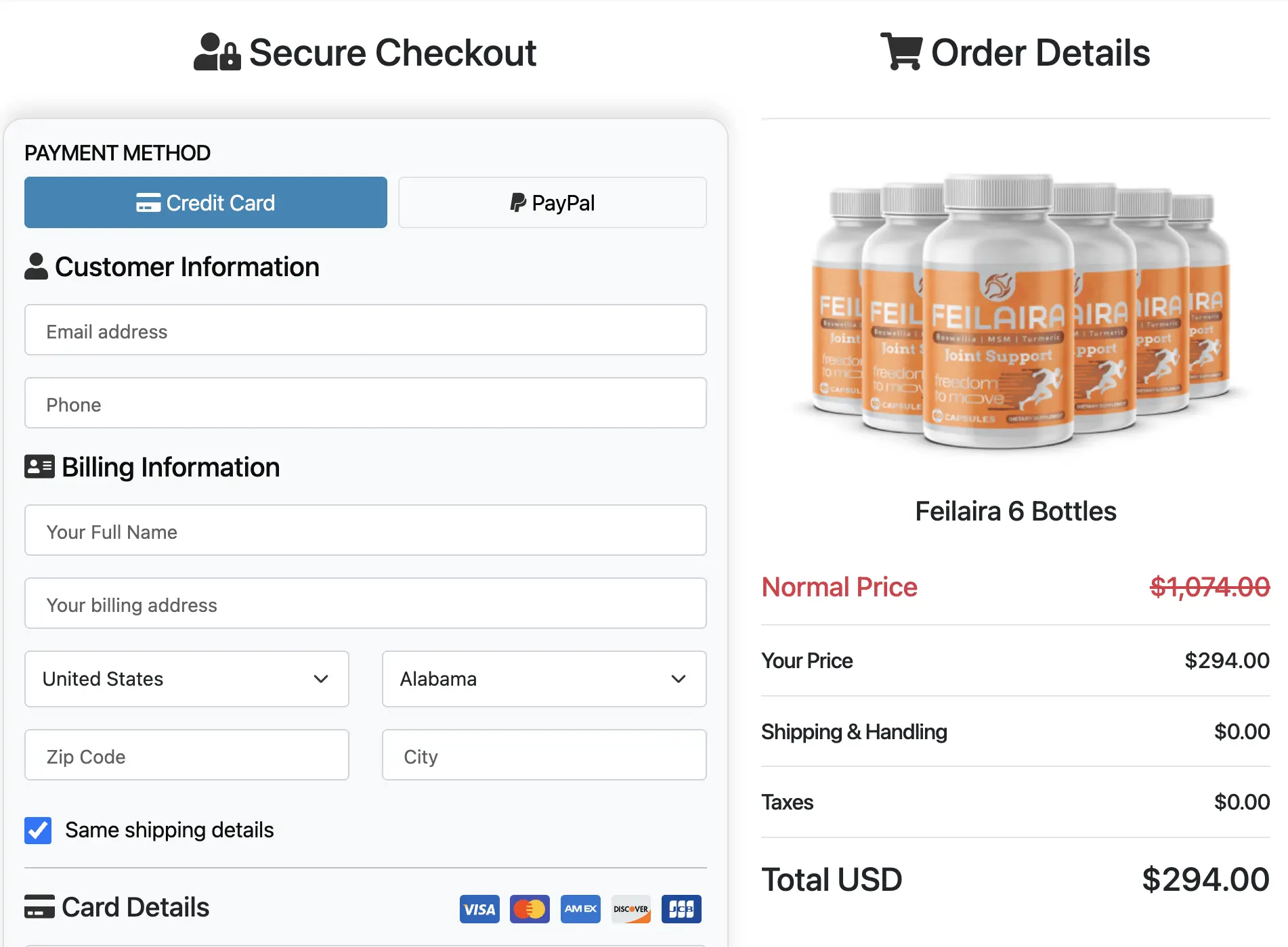Select the Credit Card payment tab
The width and height of the screenshot is (1288, 947).
[206, 202]
